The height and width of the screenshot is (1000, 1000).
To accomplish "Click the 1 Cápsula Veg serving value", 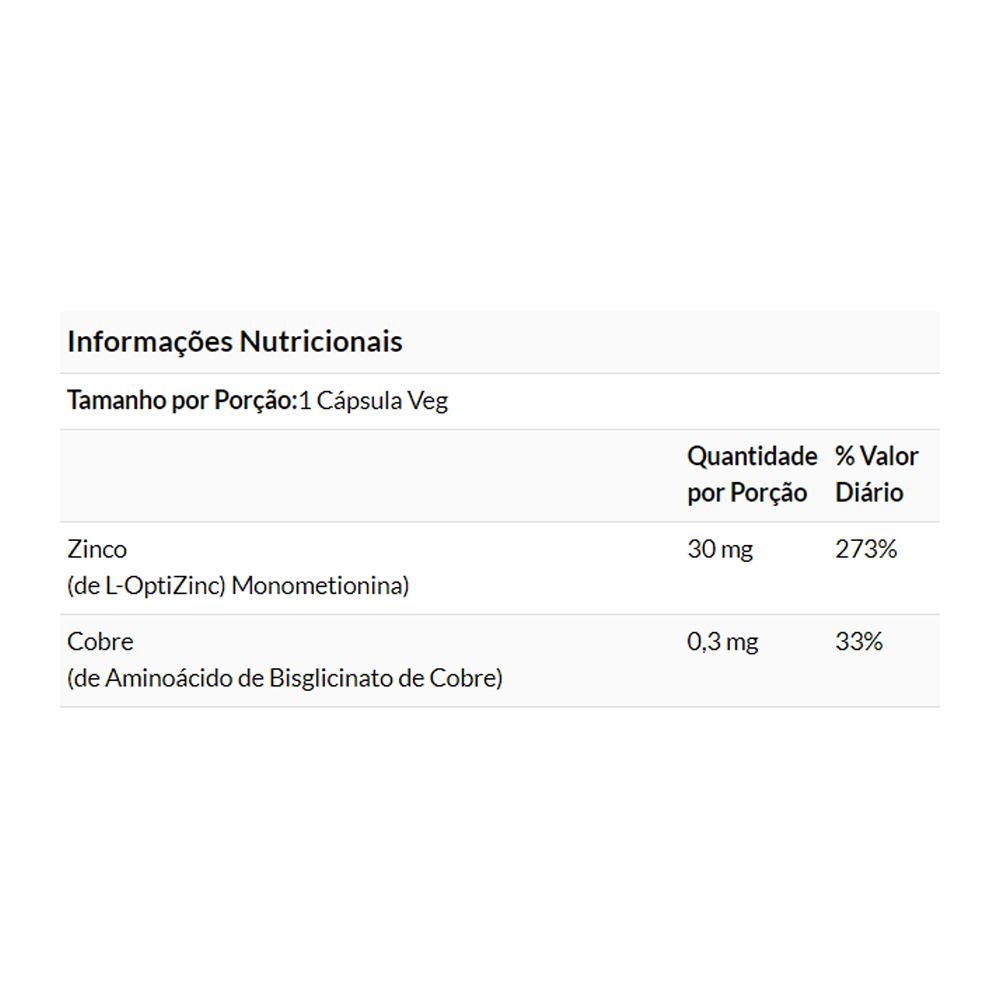I will coord(374,402).
